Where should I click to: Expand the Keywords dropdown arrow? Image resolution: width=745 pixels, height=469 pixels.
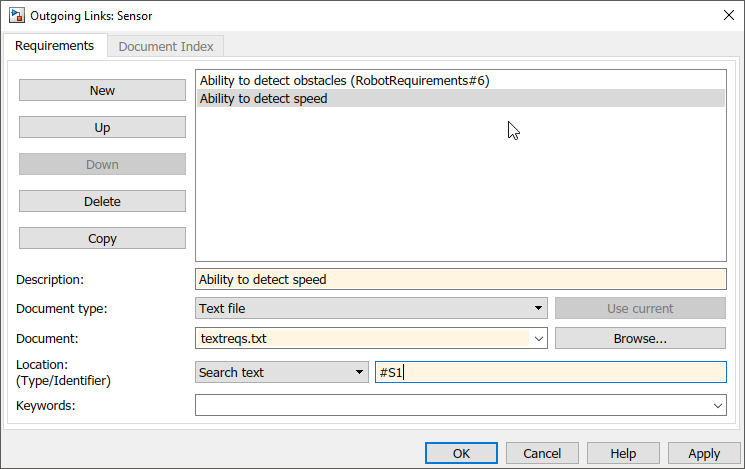point(717,405)
